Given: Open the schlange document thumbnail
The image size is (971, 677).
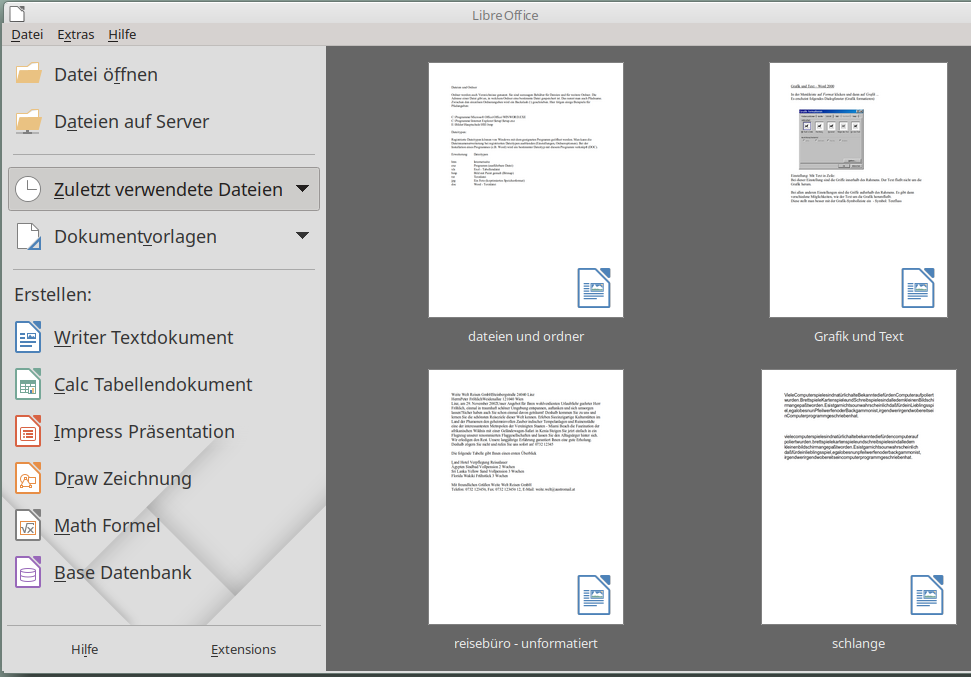Looking at the screenshot, I should [x=858, y=497].
